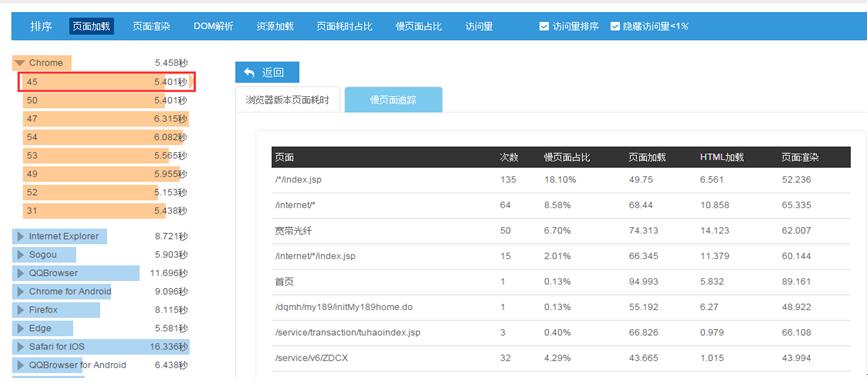Screen dimensions: 868x387
Task: Click the 11.696秒 QQBrowser time
Action: (x=168, y=273)
